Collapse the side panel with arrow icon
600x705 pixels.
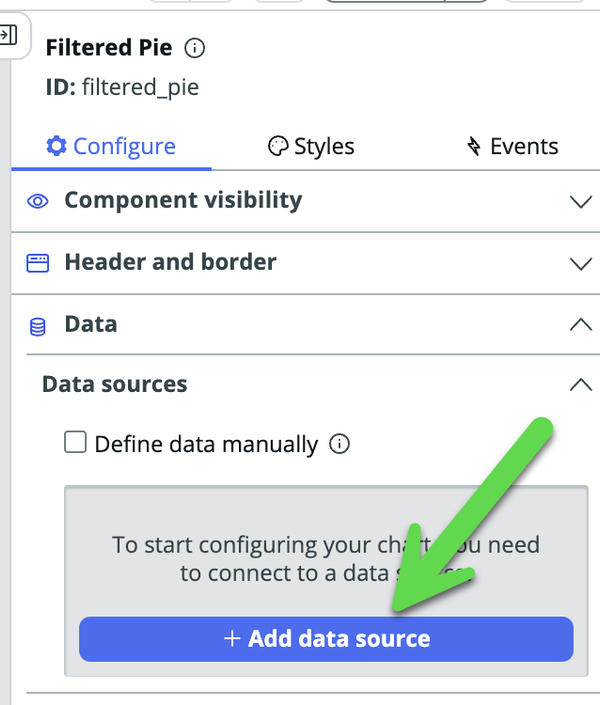(8, 35)
